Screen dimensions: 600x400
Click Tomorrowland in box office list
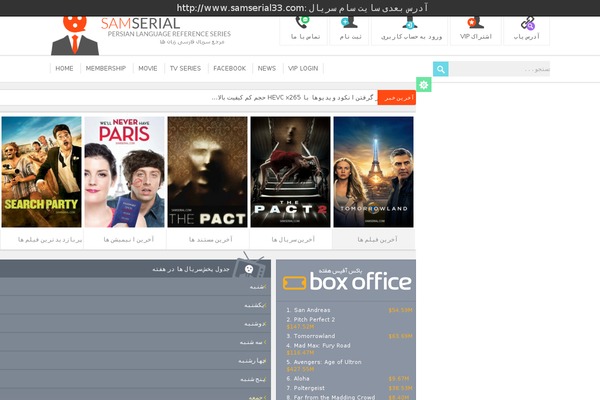point(314,336)
